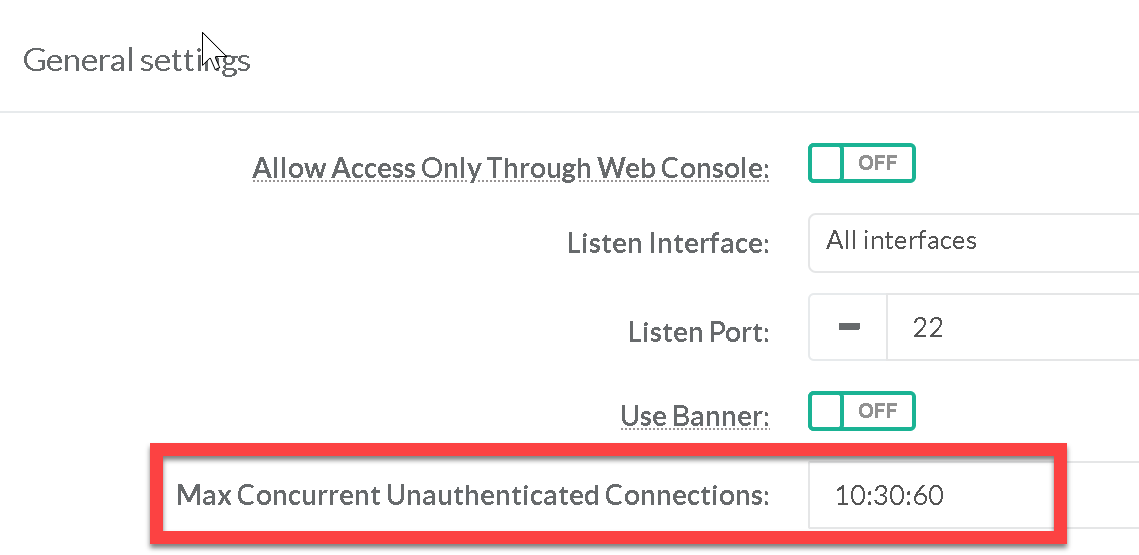Click 'Max Concurrent Unauthenticated Connections' label
The image size is (1139, 555).
(x=472, y=495)
